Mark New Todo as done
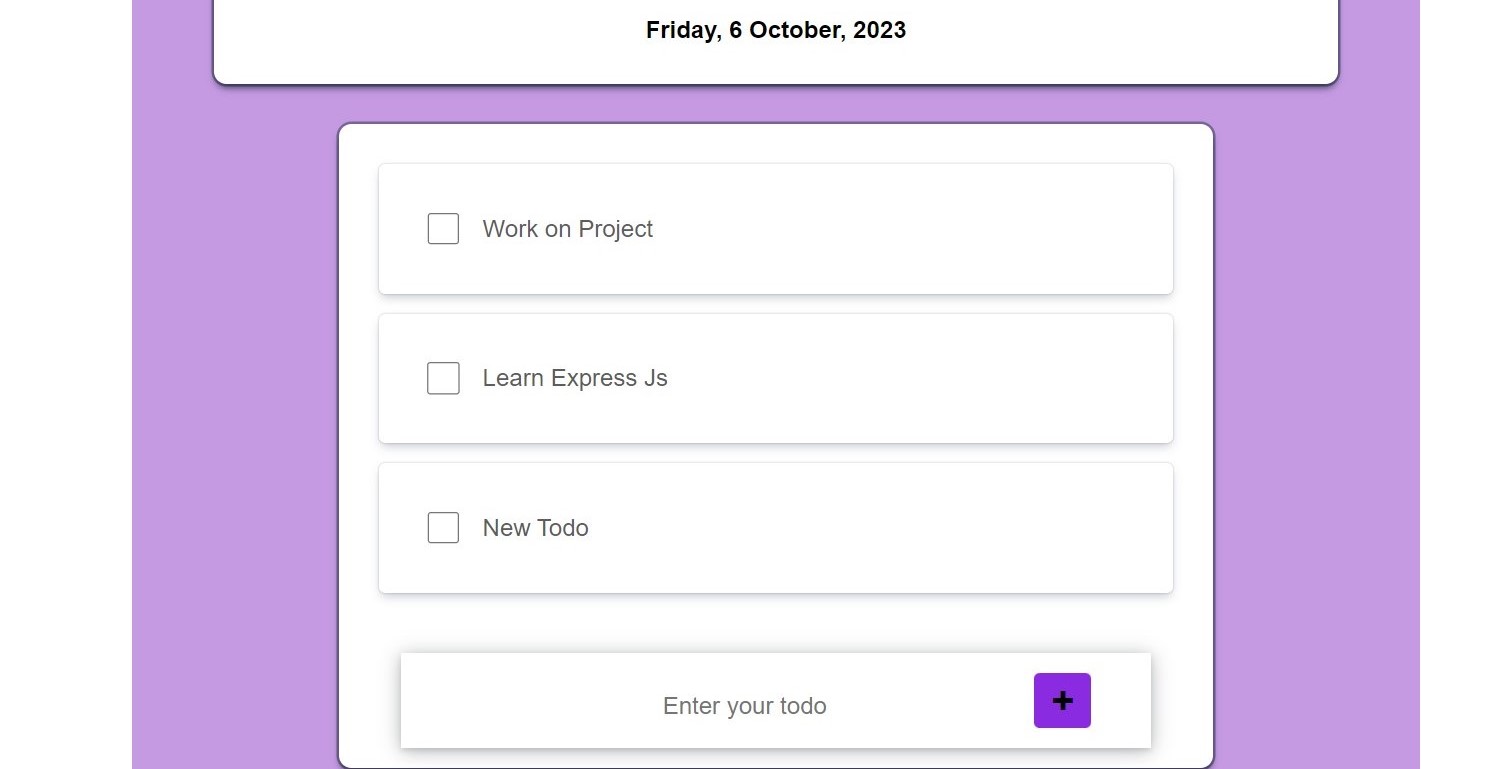Image resolution: width=1510 pixels, height=769 pixels. [x=443, y=528]
